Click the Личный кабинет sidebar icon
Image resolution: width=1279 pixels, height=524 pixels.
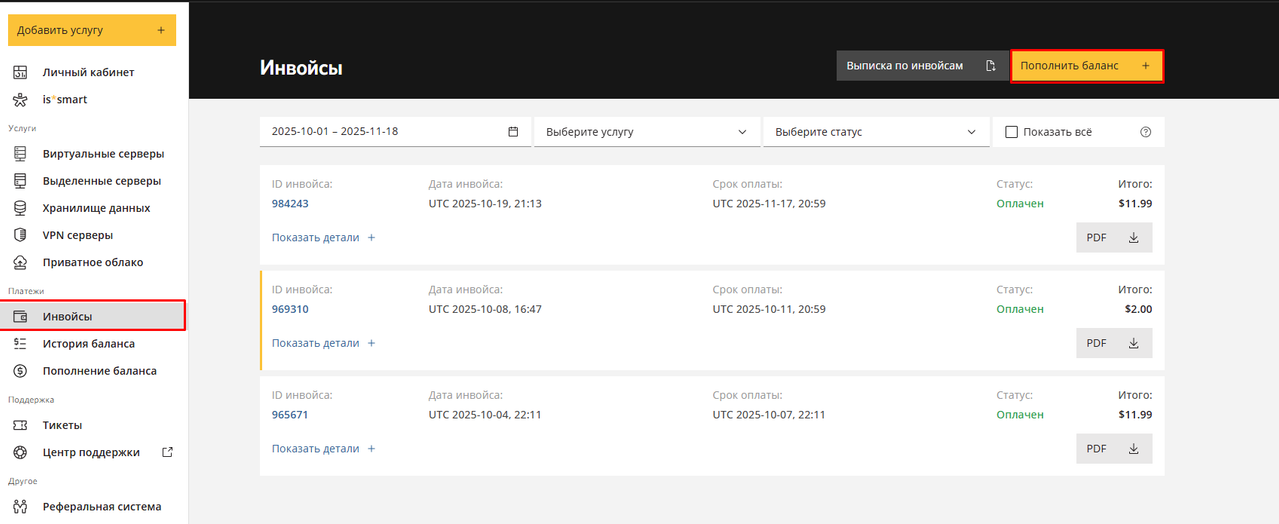[20, 72]
